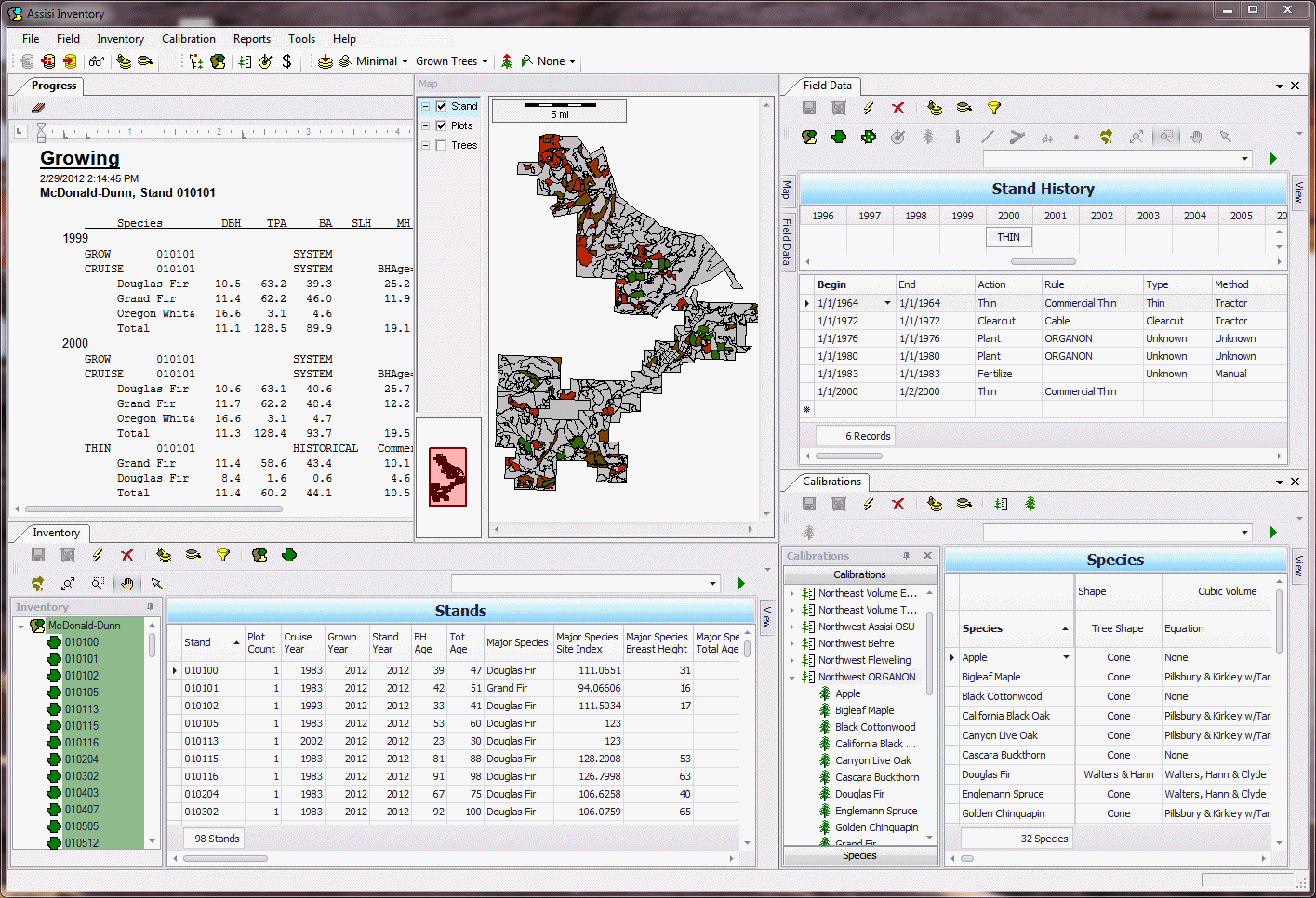Click the green polygon stand icon in Field Data
The image size is (1316, 898).
coord(839,137)
